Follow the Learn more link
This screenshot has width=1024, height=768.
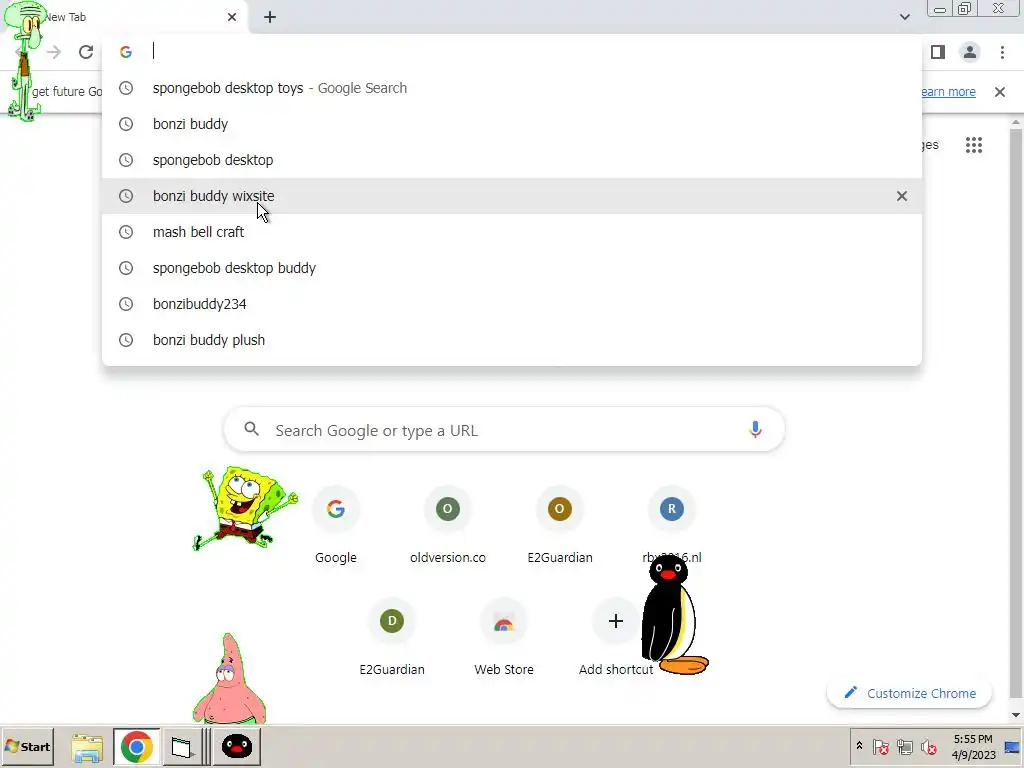point(948,91)
